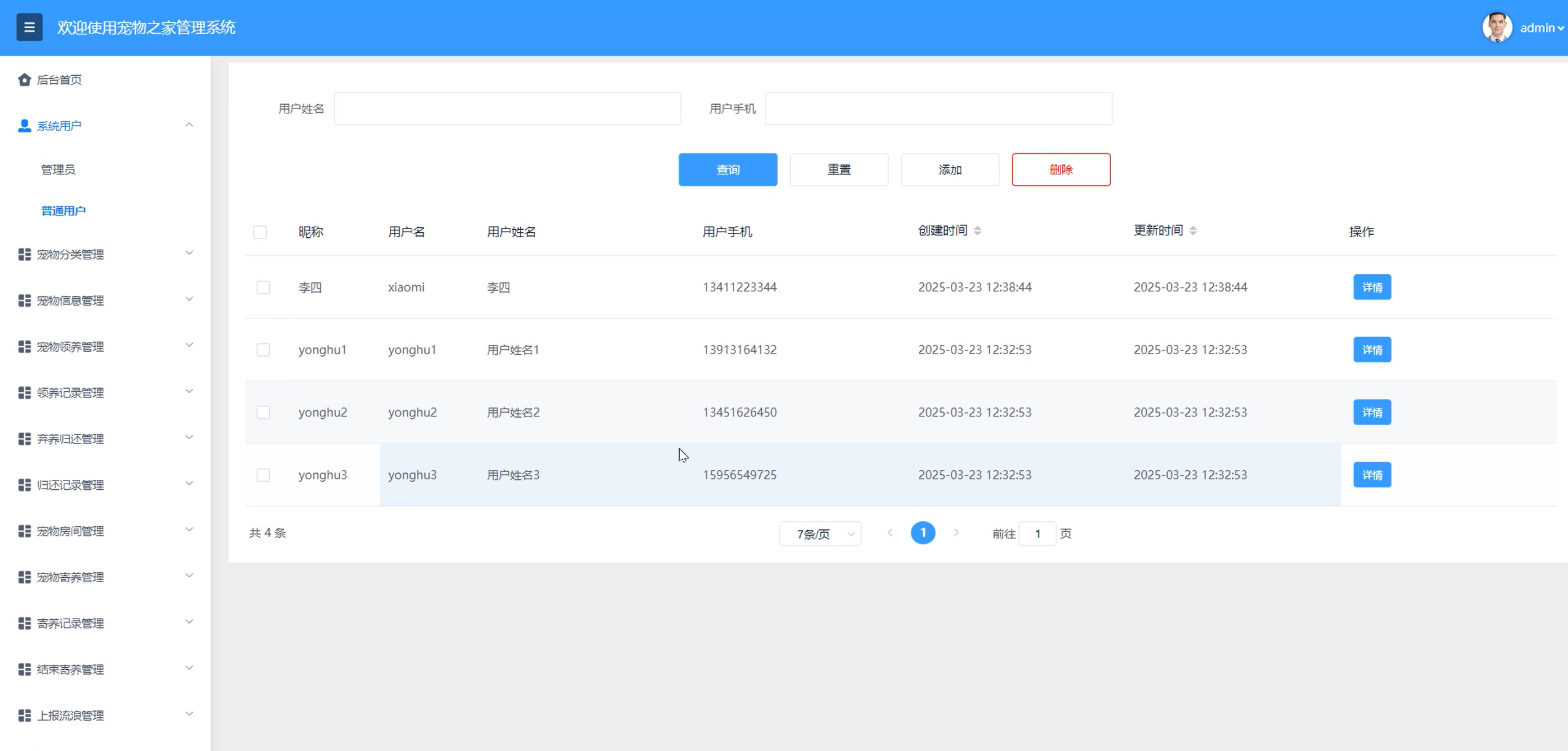Click the grid icon beside 宠物分类管理
This screenshot has height=751, width=1568.
(24, 254)
